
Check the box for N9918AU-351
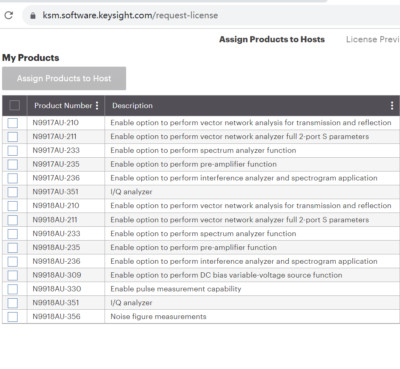13,303
